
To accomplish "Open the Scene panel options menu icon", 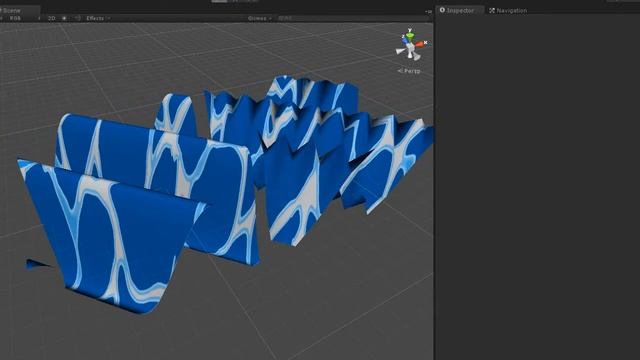I will [428, 11].
